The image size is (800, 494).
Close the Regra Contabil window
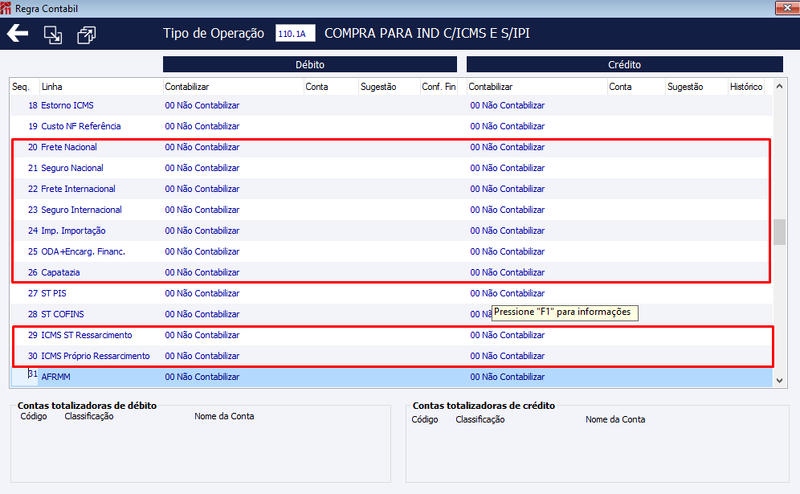(x=787, y=8)
